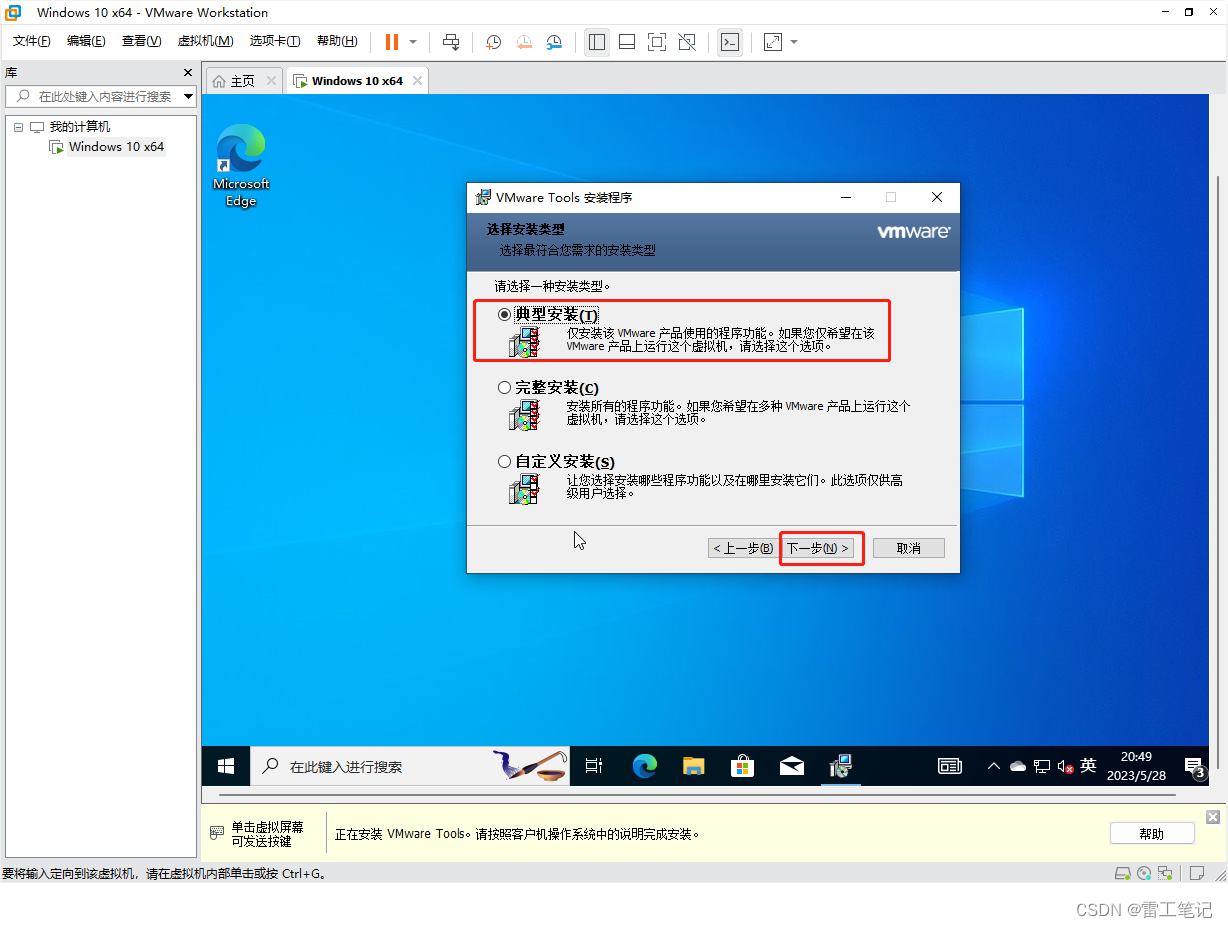Close the Windows 10 x64 tab
The height and width of the screenshot is (928, 1228).
417,81
